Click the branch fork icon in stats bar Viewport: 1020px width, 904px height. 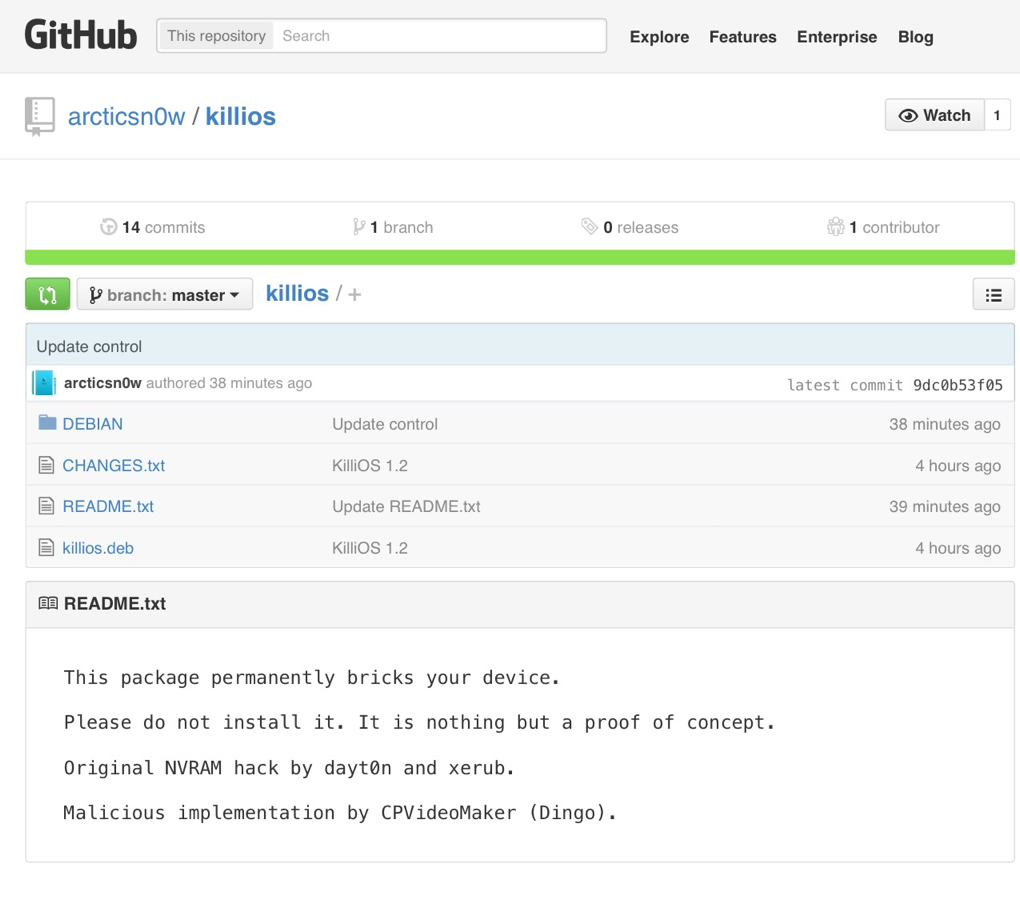pos(358,227)
